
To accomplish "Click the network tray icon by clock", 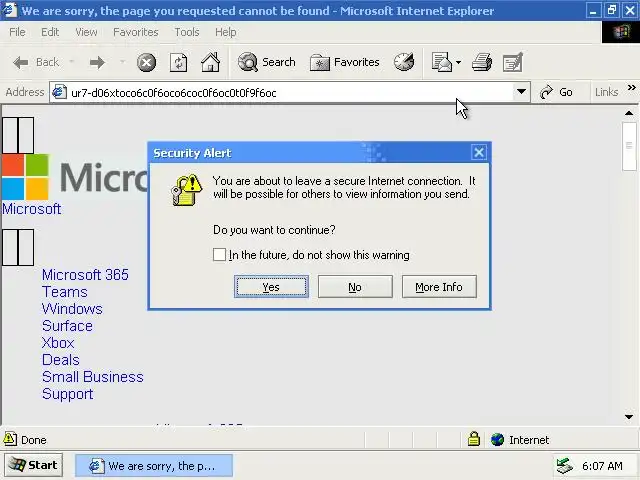I will click(565, 466).
